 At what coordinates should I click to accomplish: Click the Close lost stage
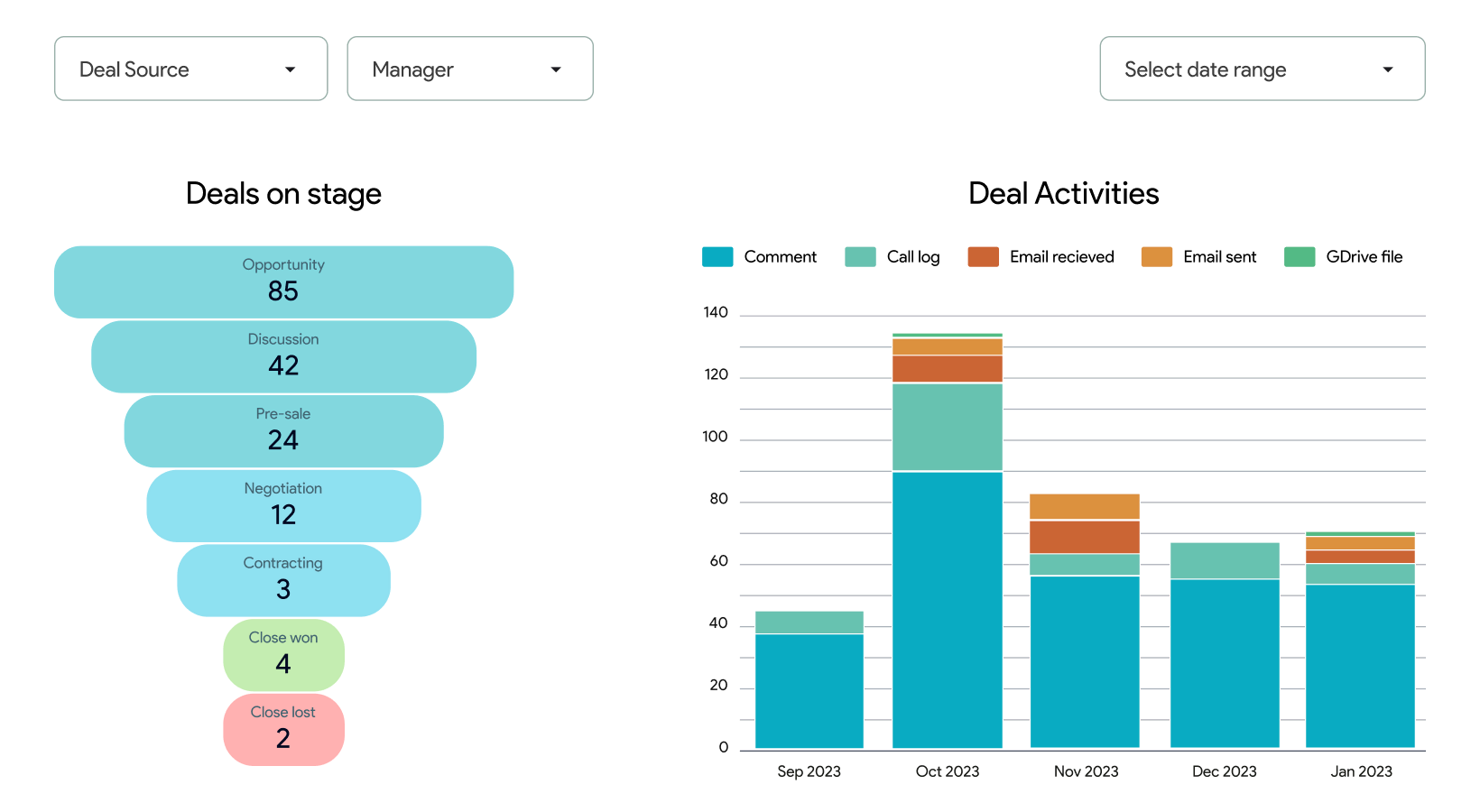tap(283, 729)
